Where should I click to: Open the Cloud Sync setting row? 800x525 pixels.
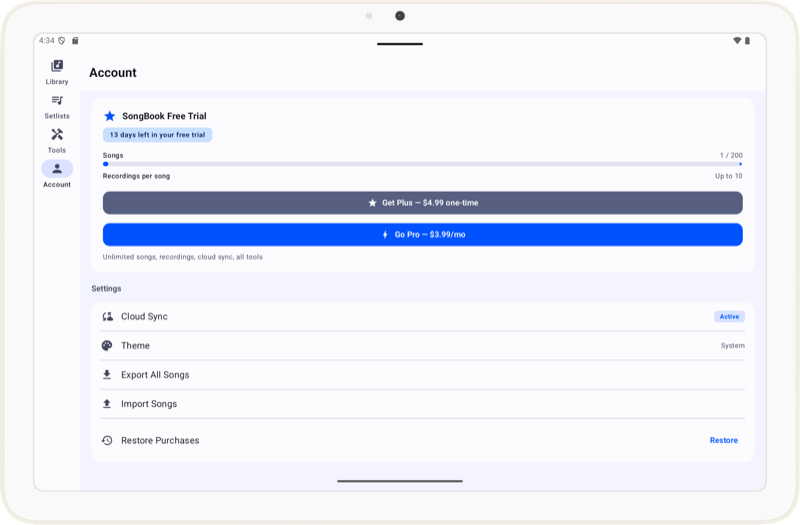(422, 317)
